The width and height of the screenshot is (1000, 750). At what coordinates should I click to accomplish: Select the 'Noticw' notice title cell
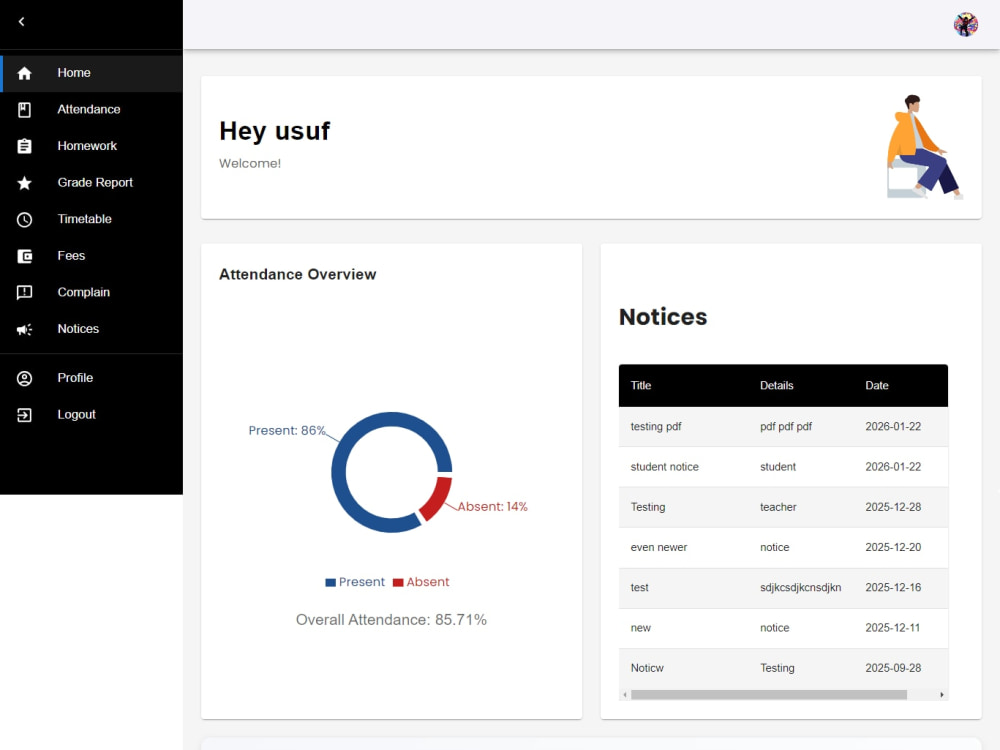647,668
